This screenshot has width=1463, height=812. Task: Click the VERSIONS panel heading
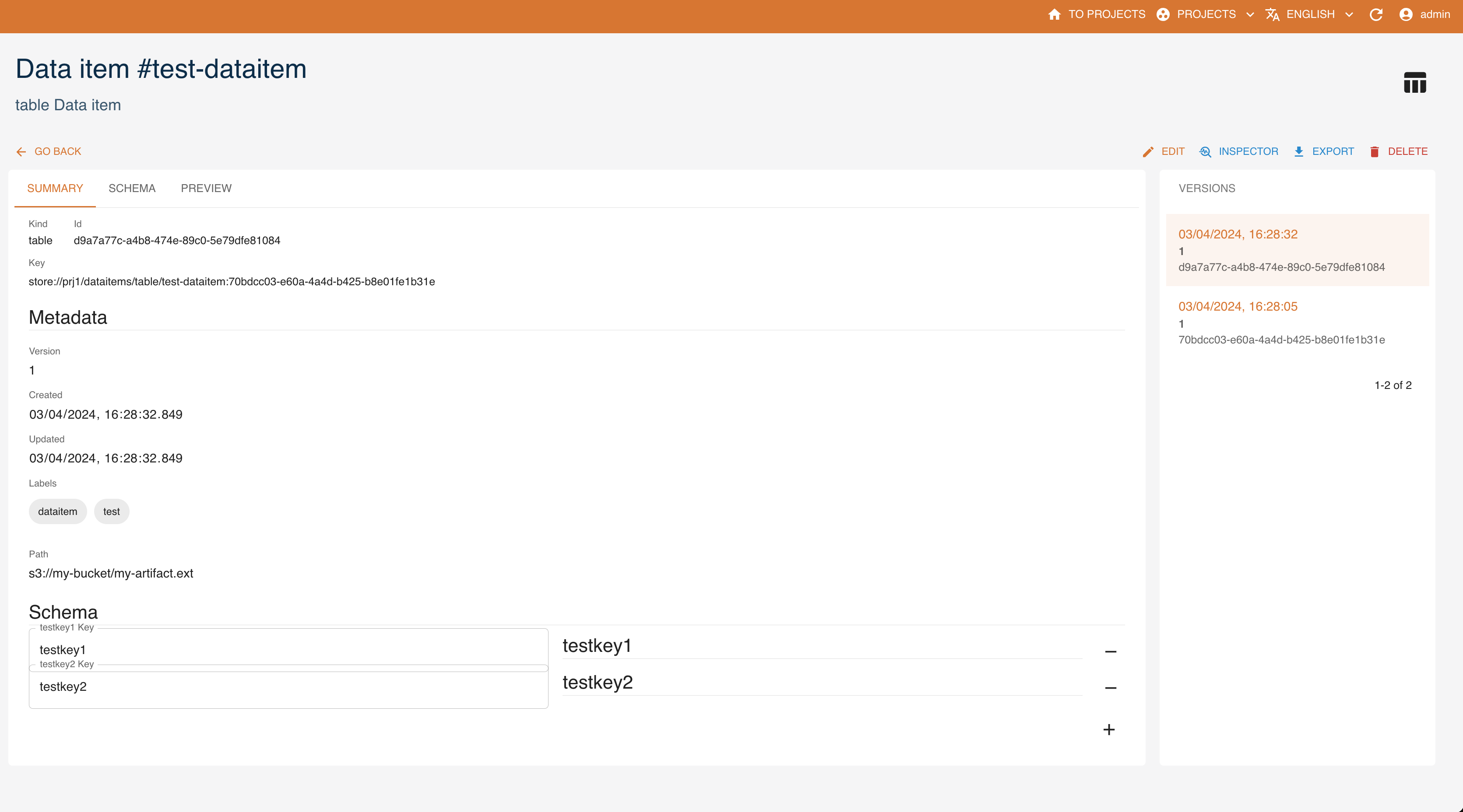pyautogui.click(x=1206, y=189)
